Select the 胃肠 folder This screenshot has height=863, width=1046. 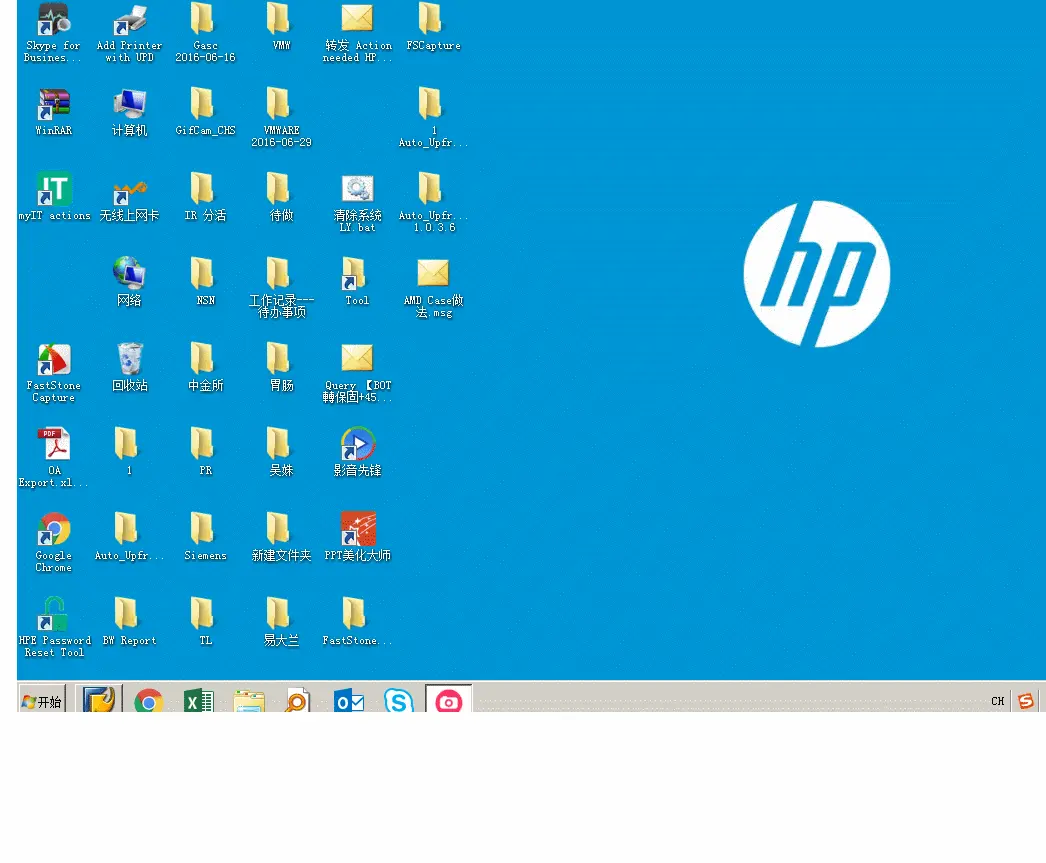(281, 366)
